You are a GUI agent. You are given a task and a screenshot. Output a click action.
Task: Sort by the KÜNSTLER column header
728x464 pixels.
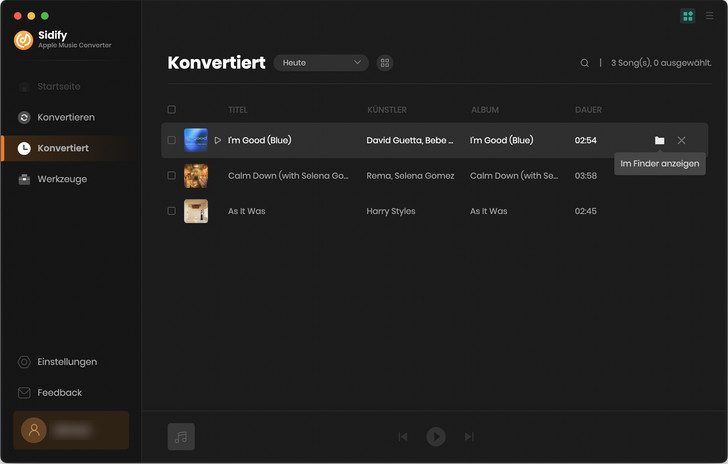tap(387, 110)
